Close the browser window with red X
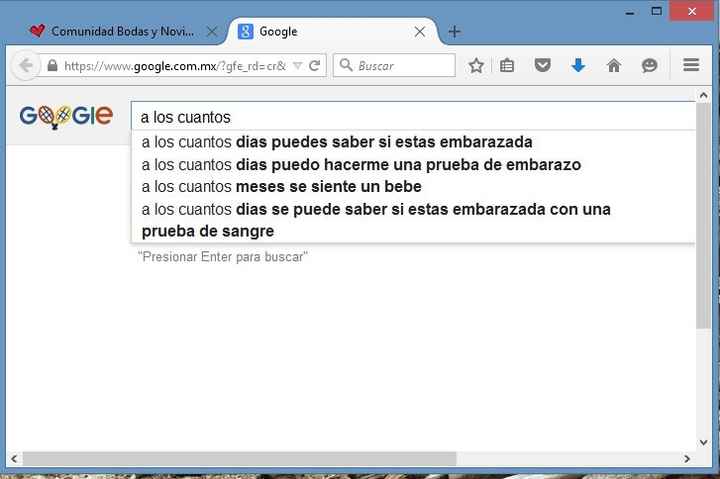The height and width of the screenshot is (479, 720). (x=692, y=11)
